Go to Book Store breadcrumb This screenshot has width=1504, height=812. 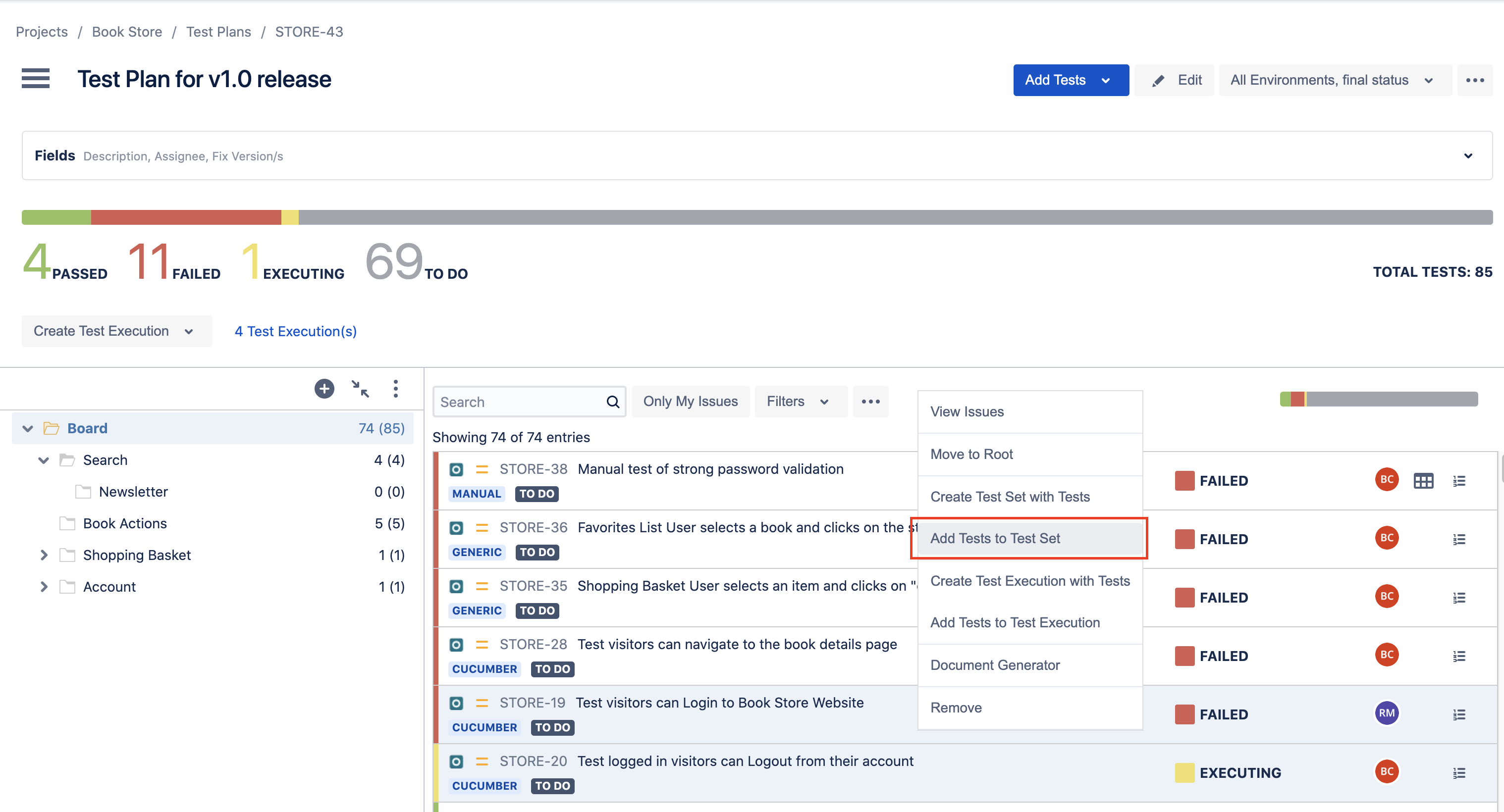[x=127, y=32]
